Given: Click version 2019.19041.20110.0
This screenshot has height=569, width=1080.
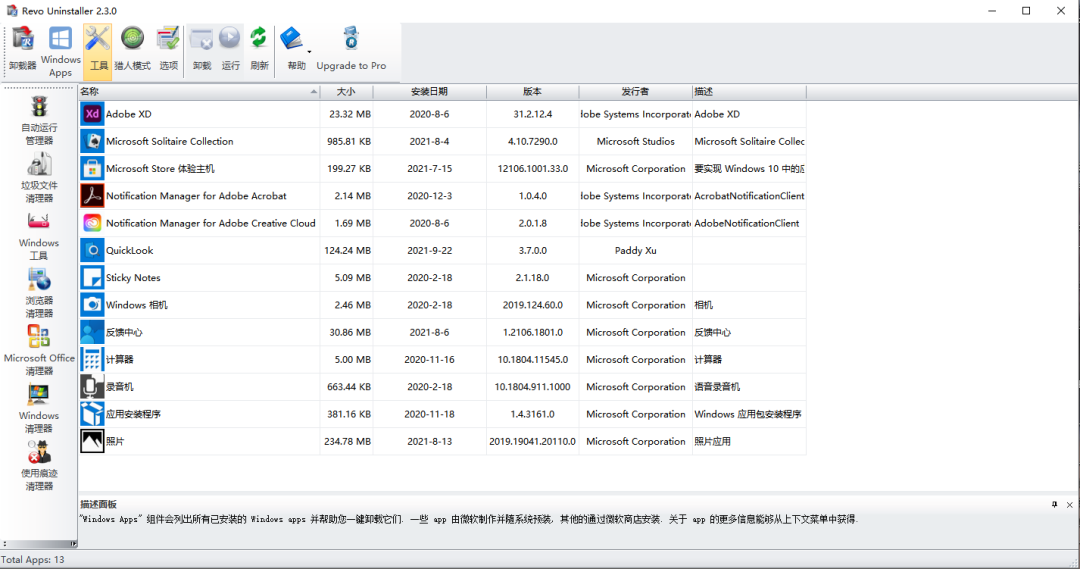Looking at the screenshot, I should [x=532, y=442].
